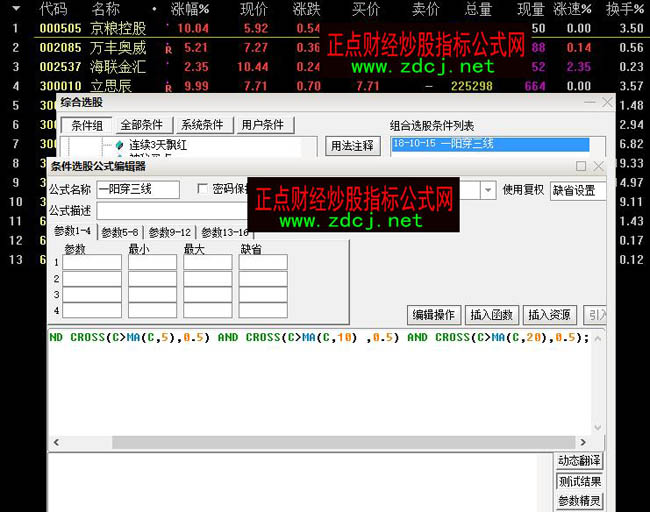
Task: Click the 连续3天飘红 tree item icon
Action: pos(121,145)
